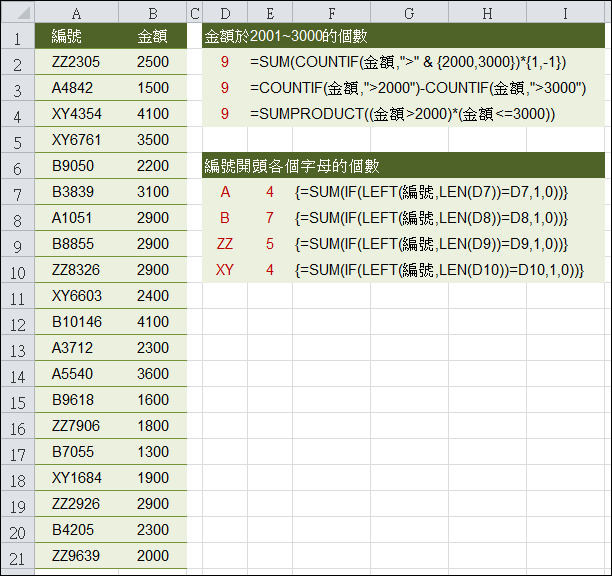Select column B header
The image size is (612, 576).
153,14
